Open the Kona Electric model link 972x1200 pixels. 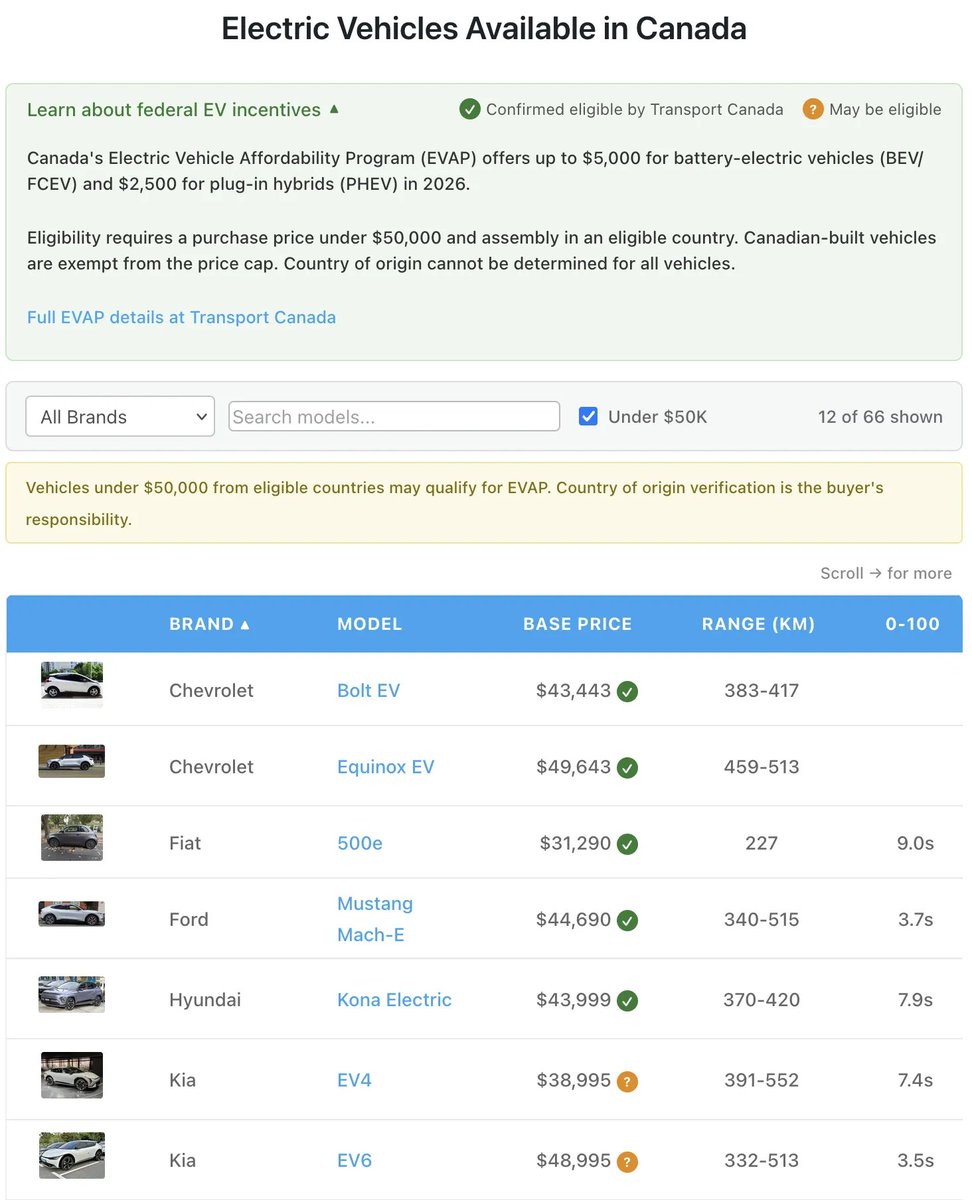[x=394, y=1000]
